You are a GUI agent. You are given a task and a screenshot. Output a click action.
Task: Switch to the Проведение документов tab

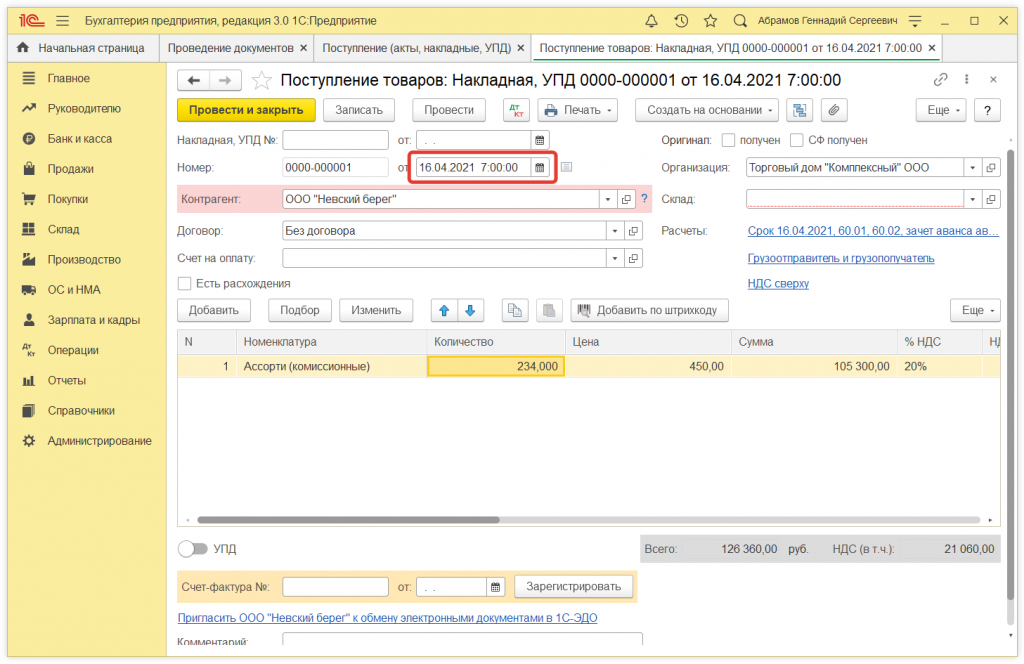click(231, 48)
